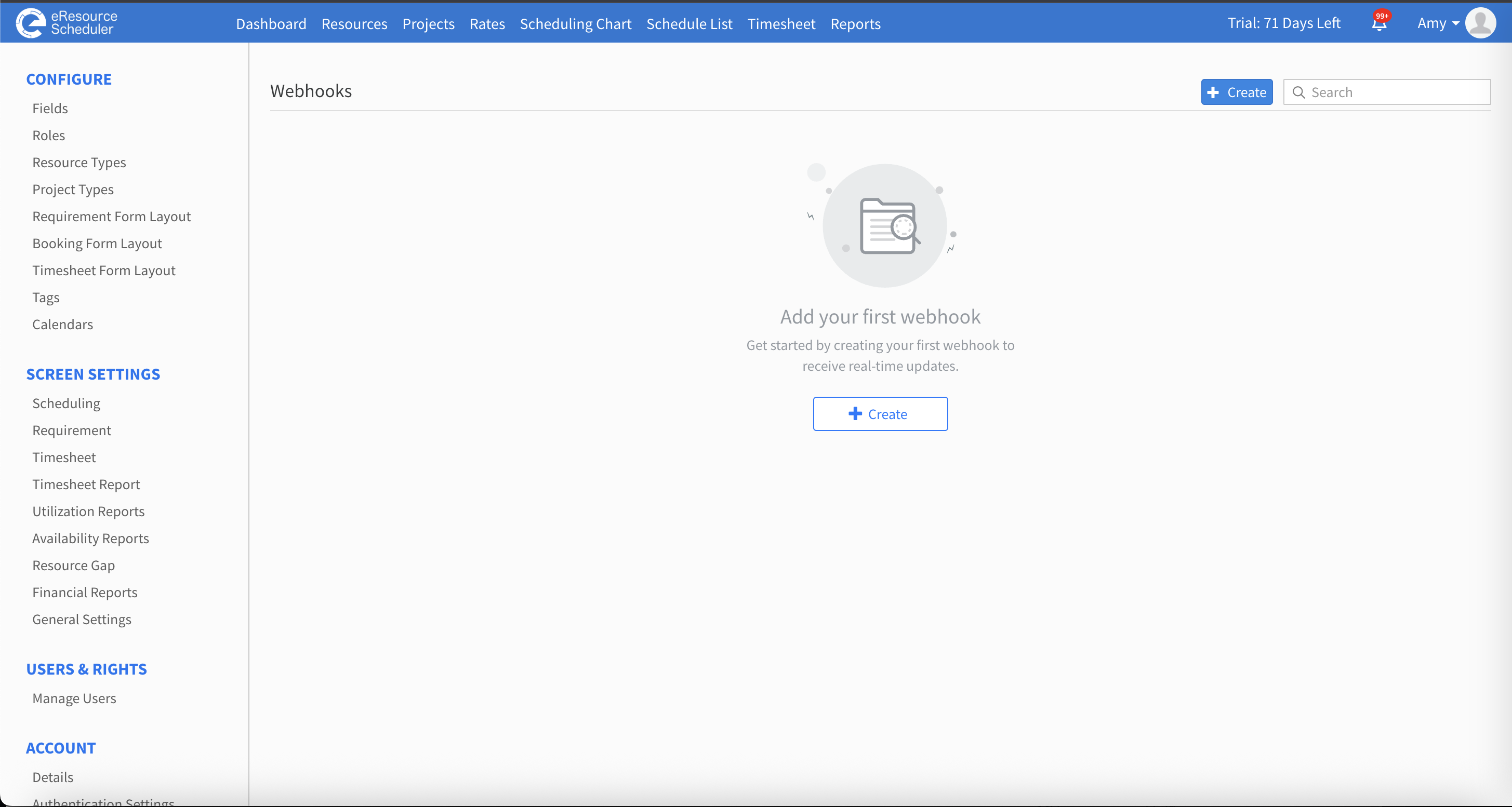Expand the Amy user dropdown

(x=1438, y=23)
